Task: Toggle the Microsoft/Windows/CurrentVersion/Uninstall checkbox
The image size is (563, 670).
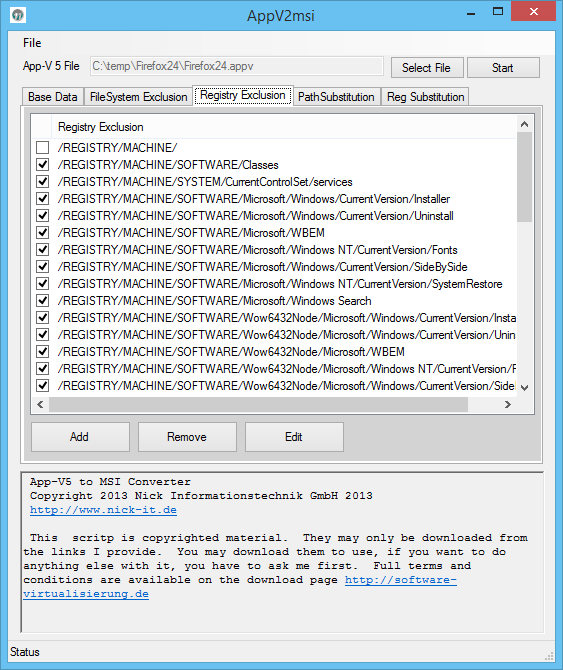Action: click(42, 216)
